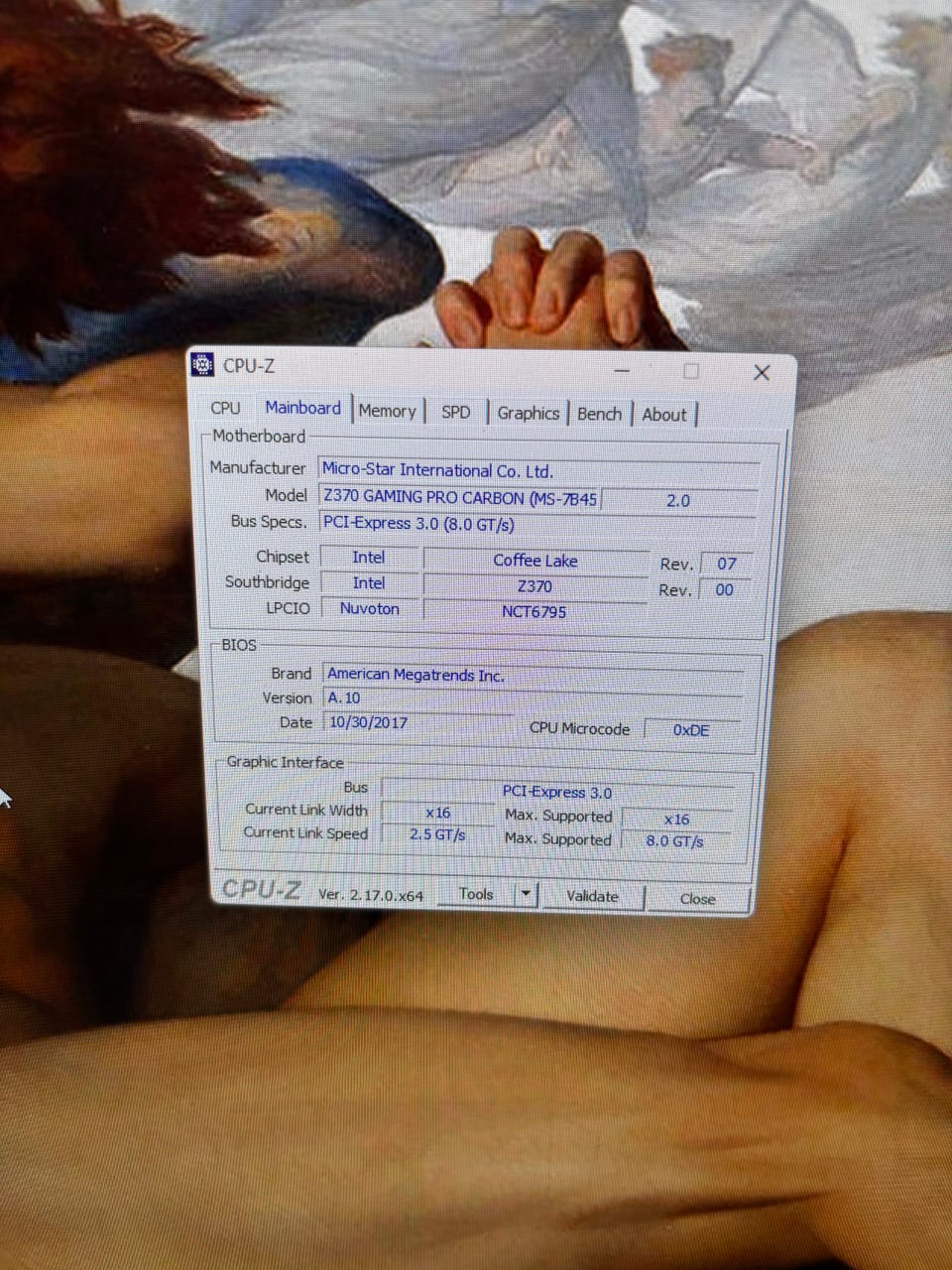Switch to the CPU tab
Image resolution: width=952 pixels, height=1270 pixels.
[226, 408]
